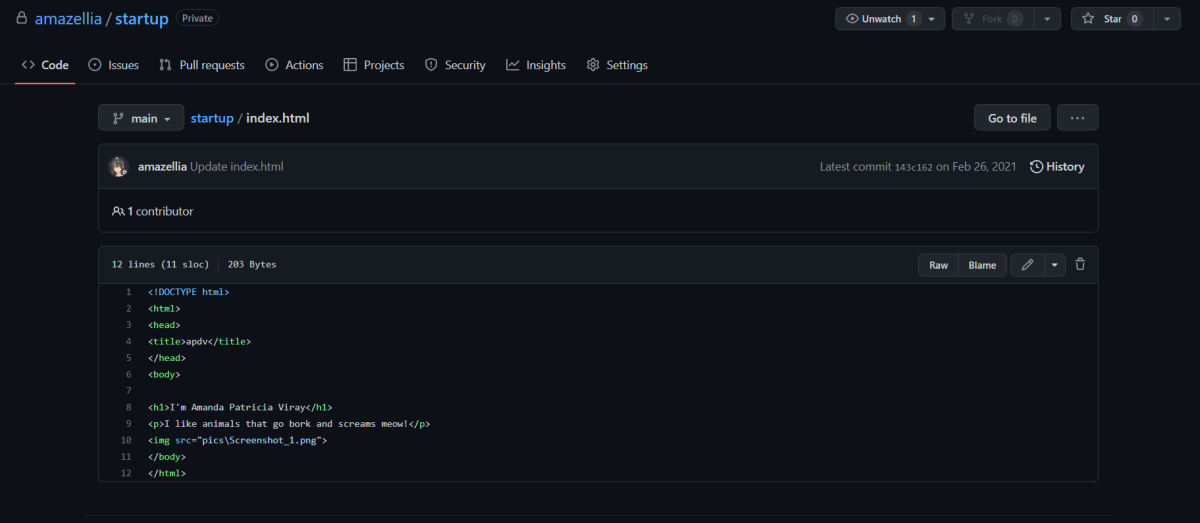
Task: Click the paragraph about animals code line
Action: (x=289, y=424)
